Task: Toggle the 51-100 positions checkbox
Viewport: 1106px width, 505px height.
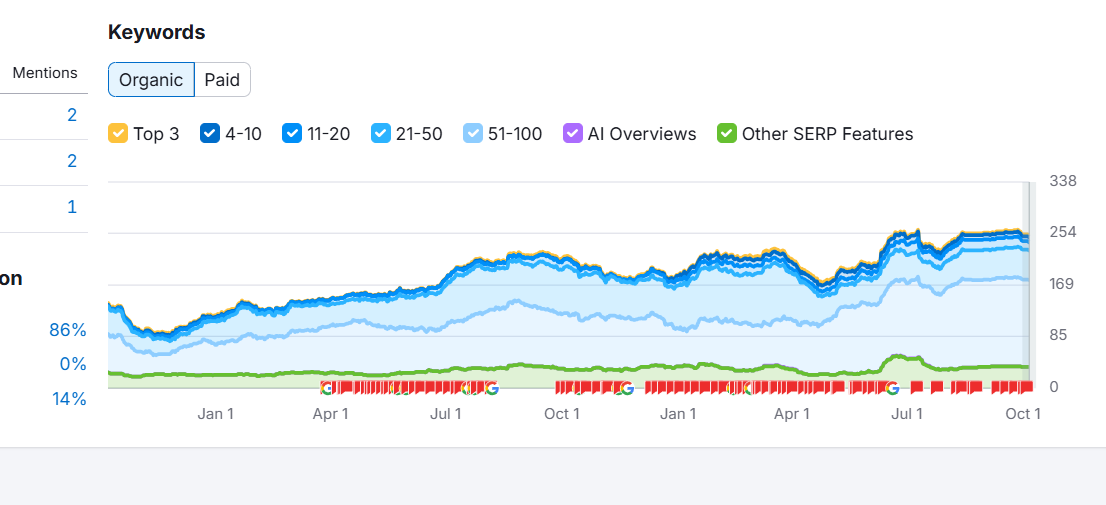Action: (473, 134)
